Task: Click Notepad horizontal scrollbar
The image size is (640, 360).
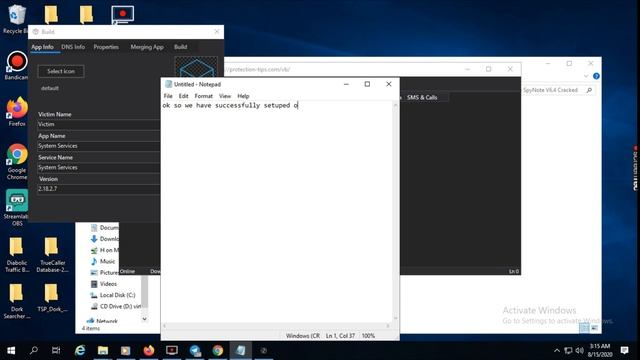Action: [x=276, y=326]
